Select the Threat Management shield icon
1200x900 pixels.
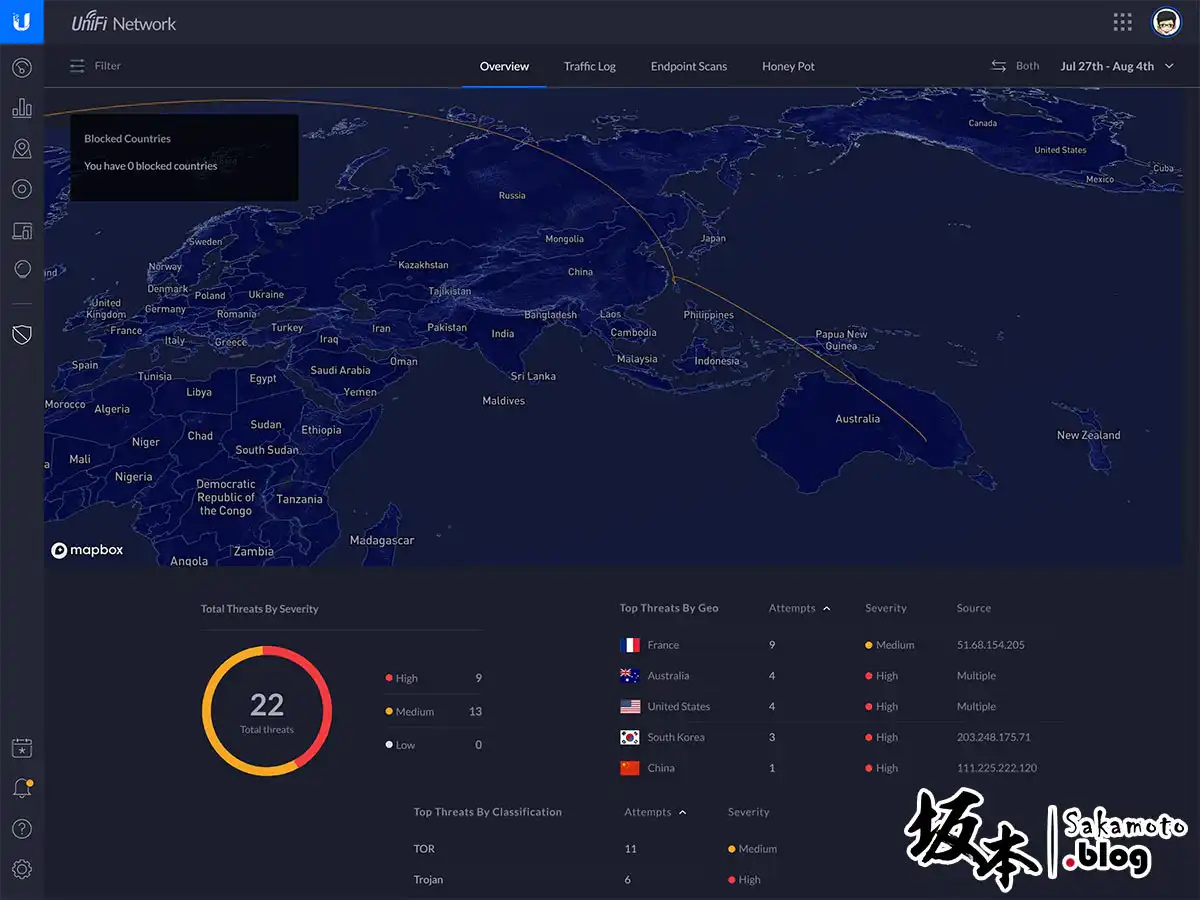tap(22, 334)
